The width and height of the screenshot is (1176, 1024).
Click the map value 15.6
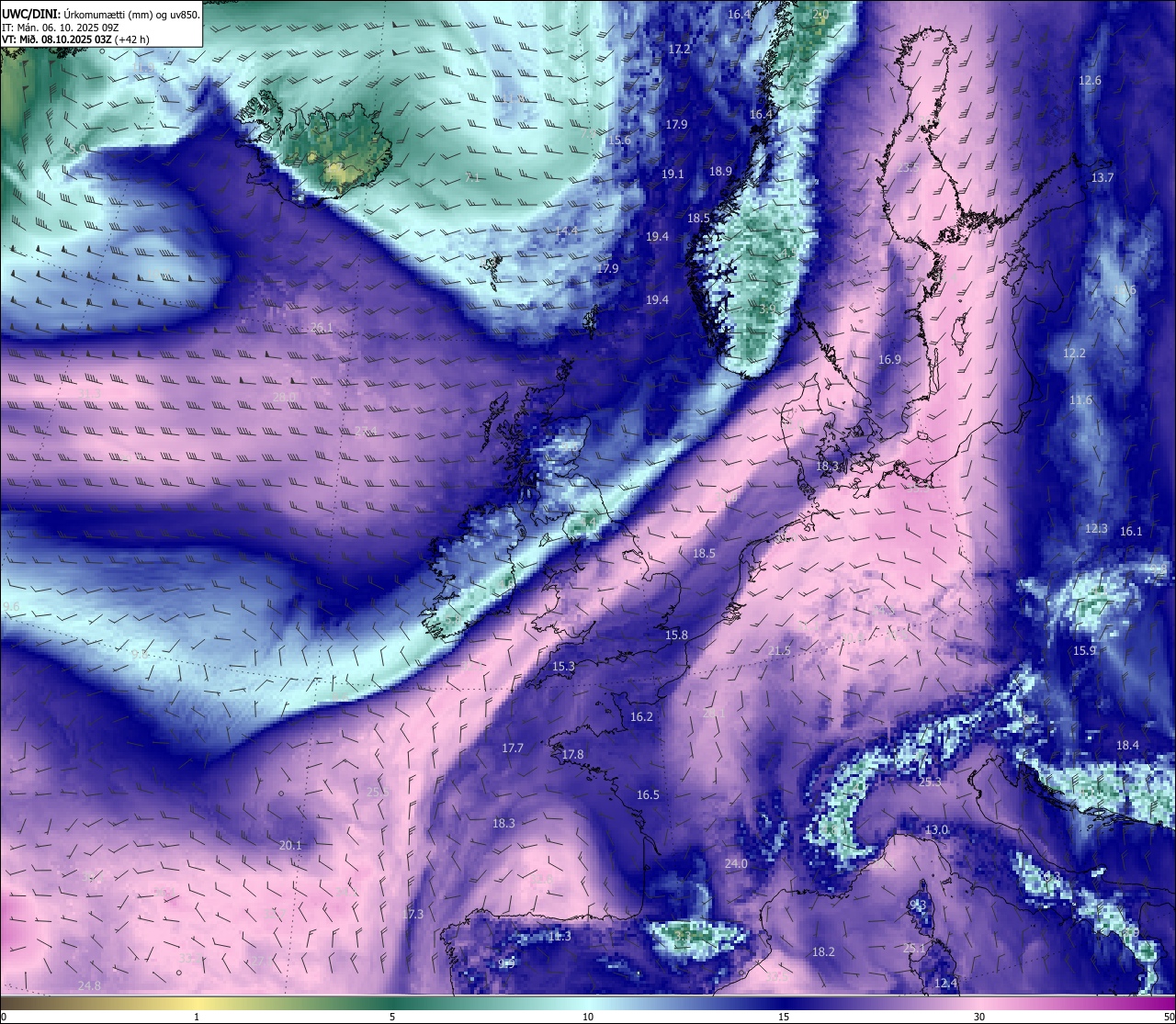tap(619, 140)
